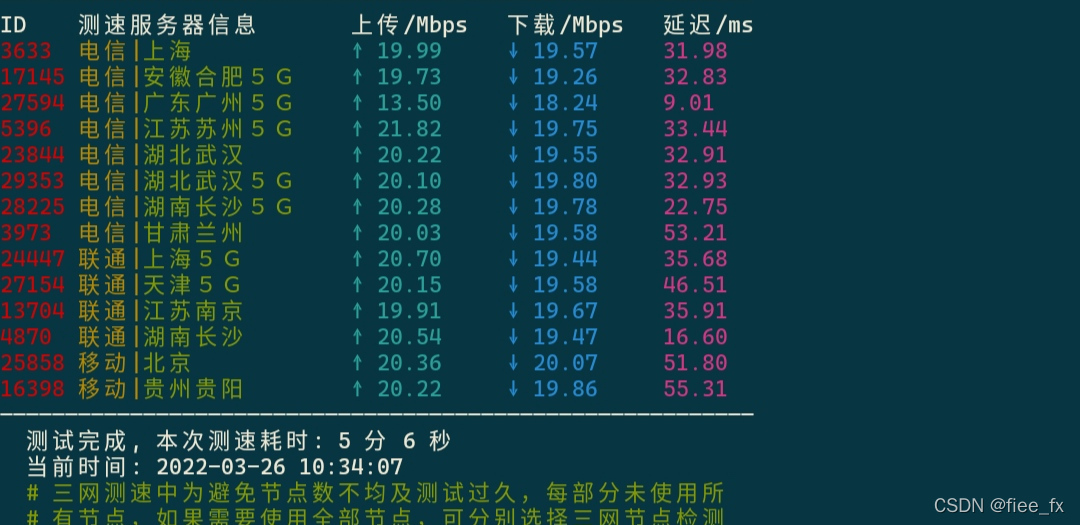
Task: Click the download arrow beside 20.07
Action: tap(513, 363)
